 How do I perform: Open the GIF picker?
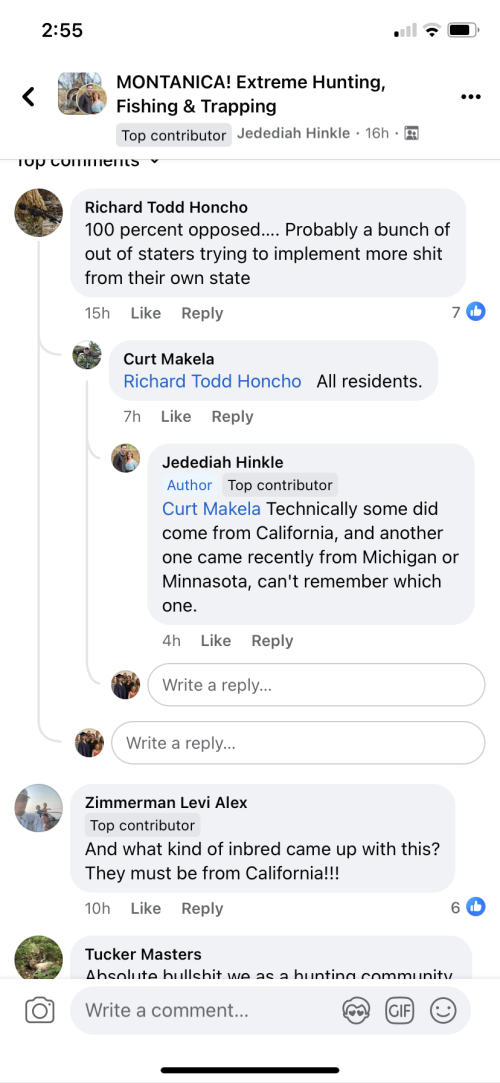click(x=400, y=1011)
